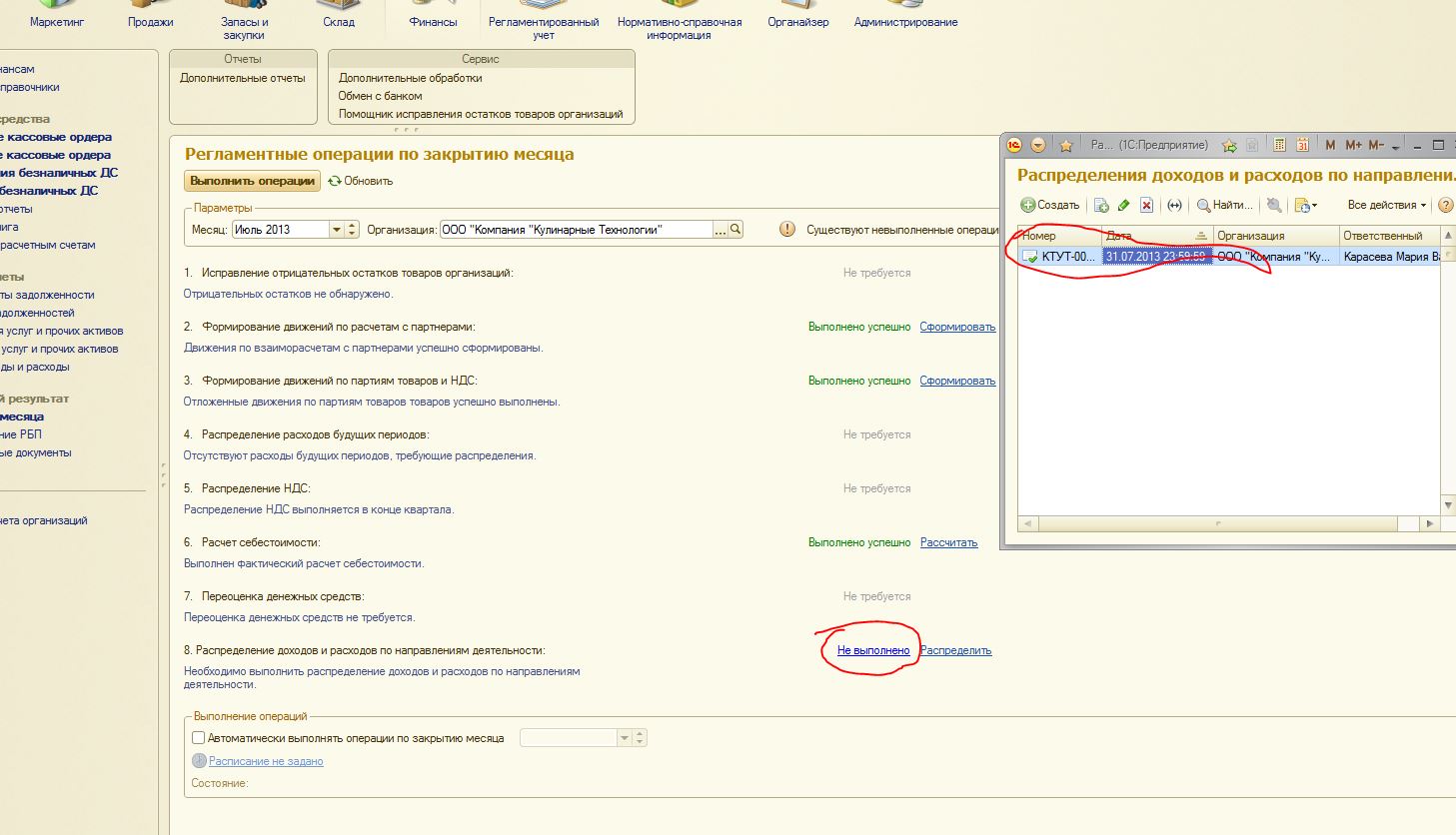Enable automatic month closing operations checkbox
This screenshot has height=835, width=1456.
198,738
